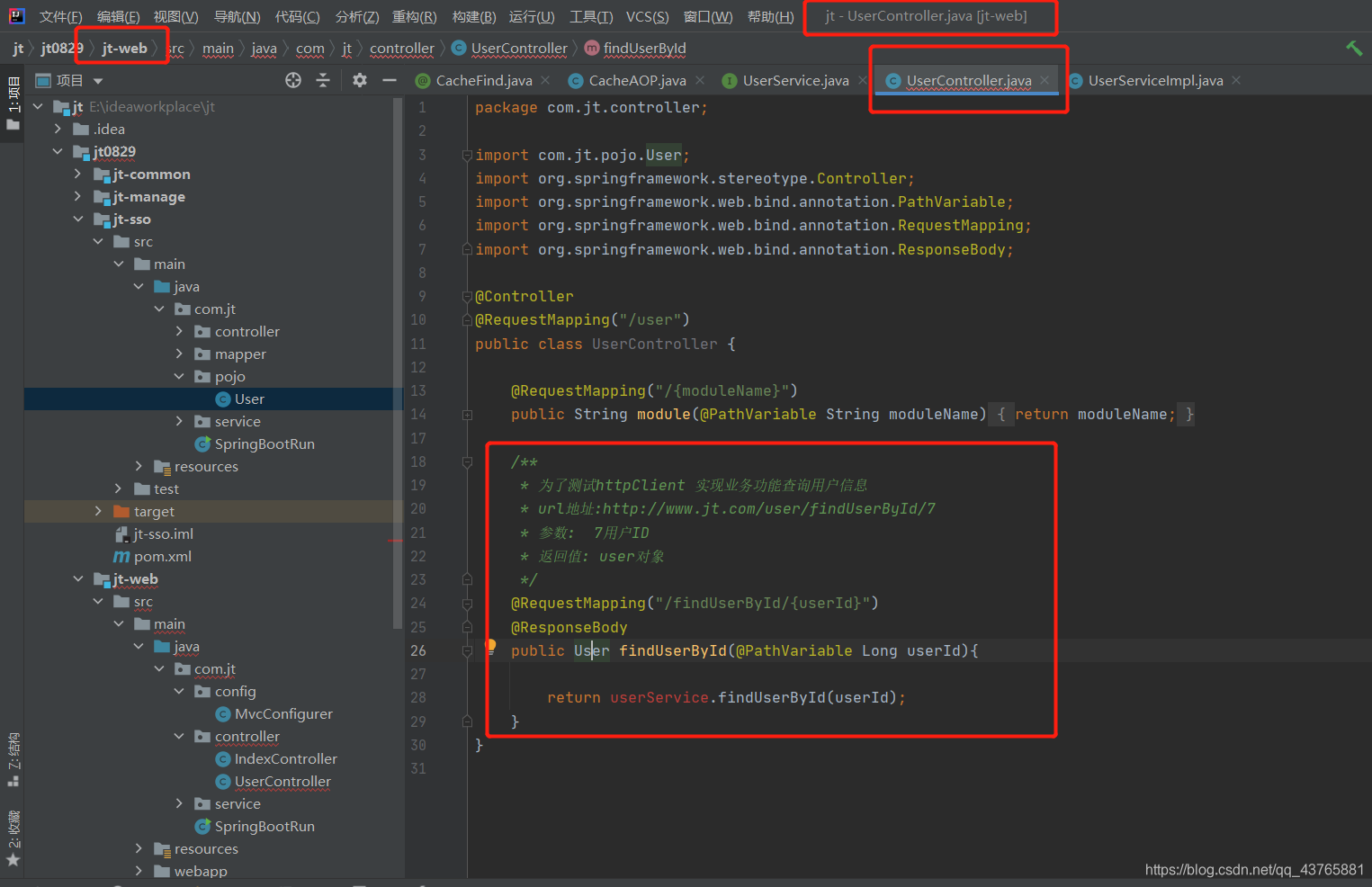Viewport: 1372px width, 887px height.
Task: Collapse the config package in jt-web
Action: pyautogui.click(x=179, y=691)
